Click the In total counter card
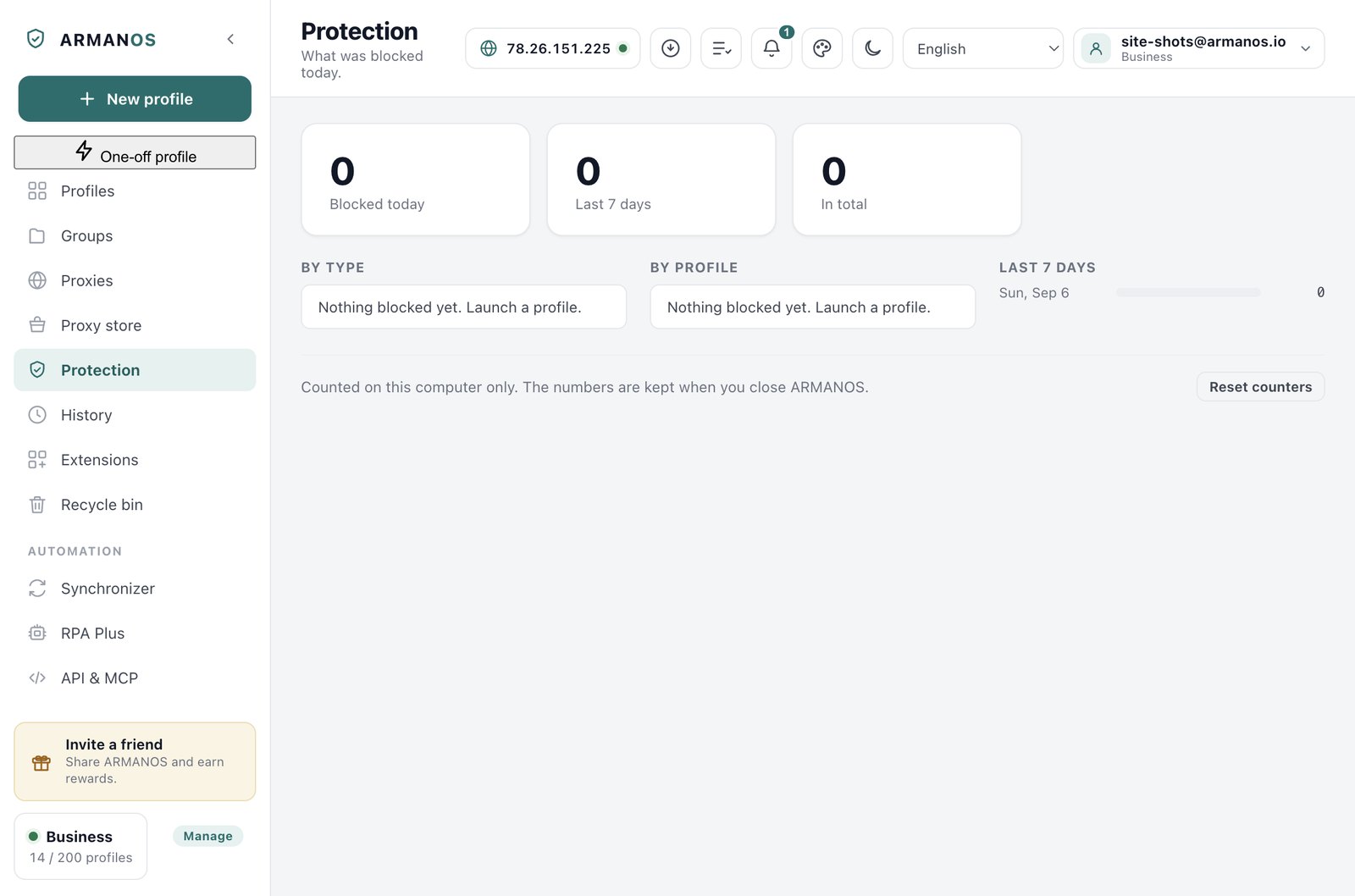1355x896 pixels. tap(907, 180)
